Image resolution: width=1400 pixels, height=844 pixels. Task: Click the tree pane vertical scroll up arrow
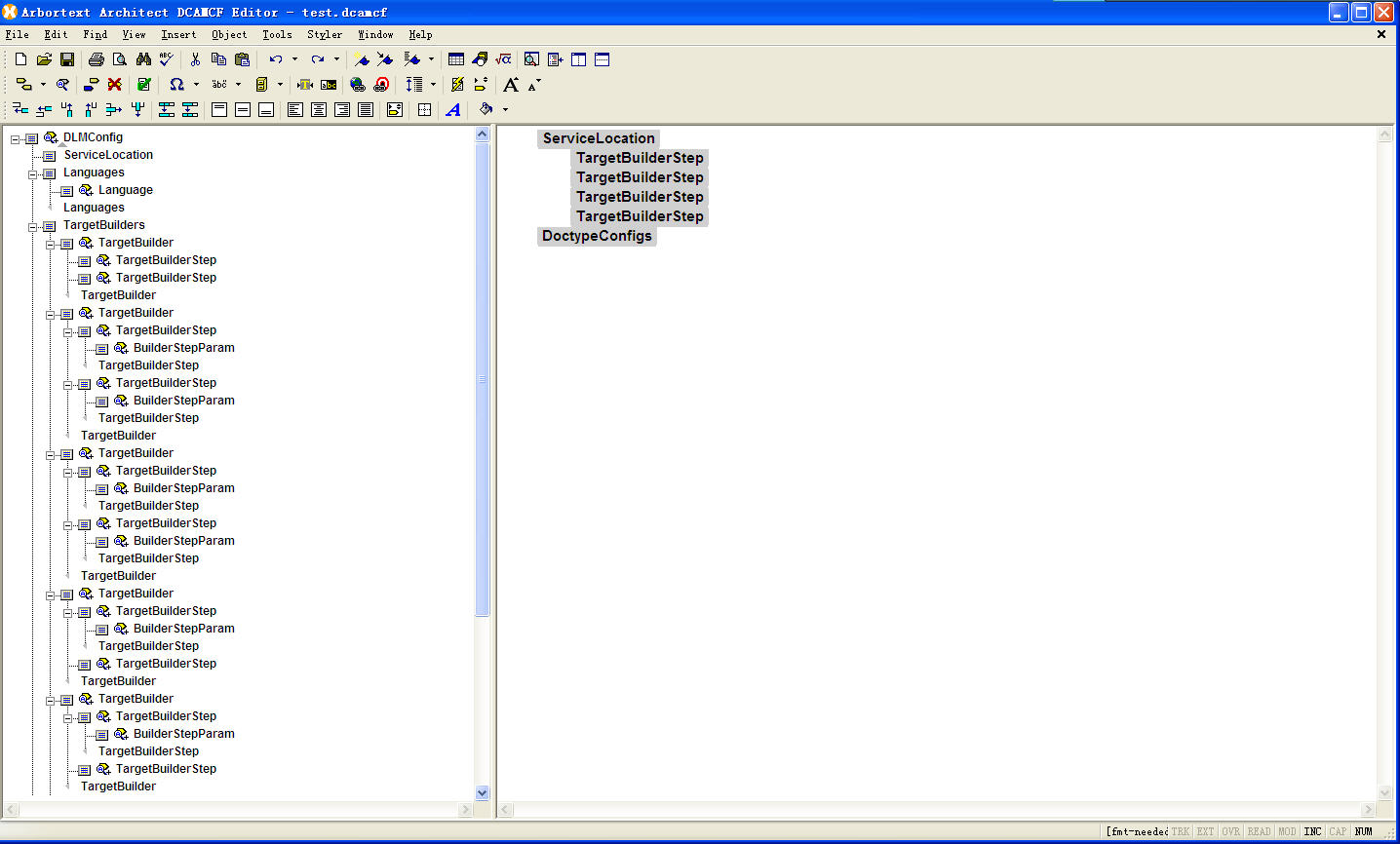[482, 134]
